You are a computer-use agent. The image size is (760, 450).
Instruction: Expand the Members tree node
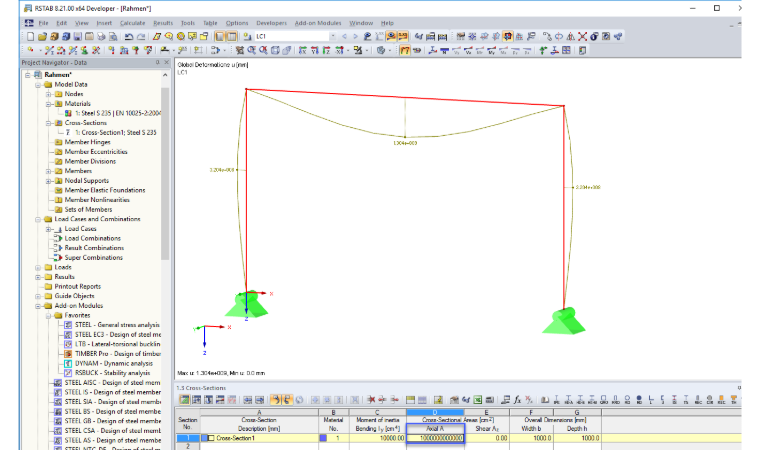[48, 171]
